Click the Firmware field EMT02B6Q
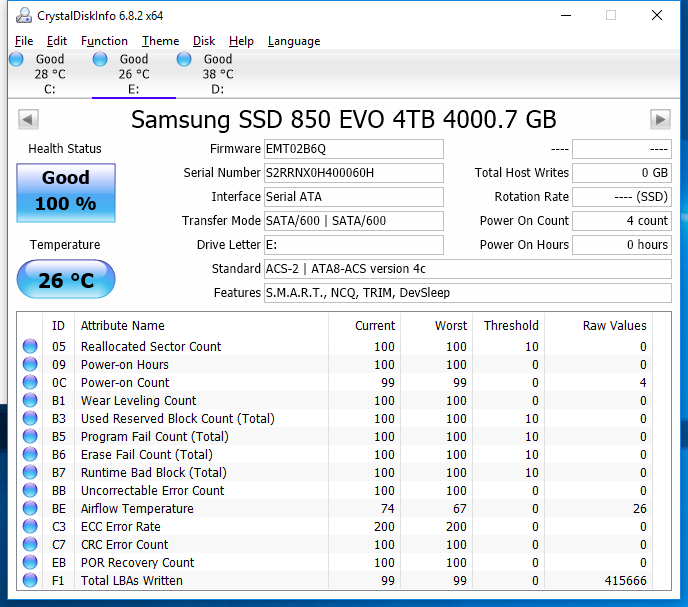Image resolution: width=688 pixels, height=607 pixels. pos(353,149)
